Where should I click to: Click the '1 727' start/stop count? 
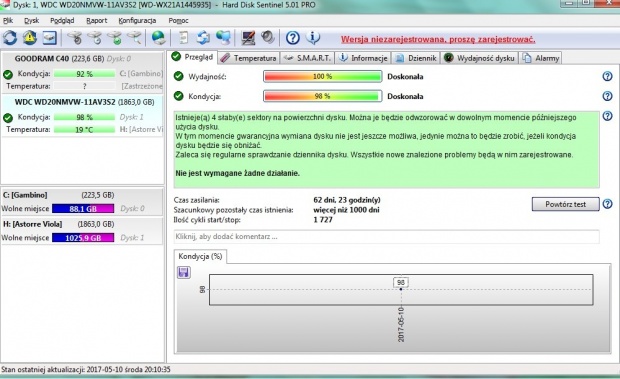tap(323, 220)
